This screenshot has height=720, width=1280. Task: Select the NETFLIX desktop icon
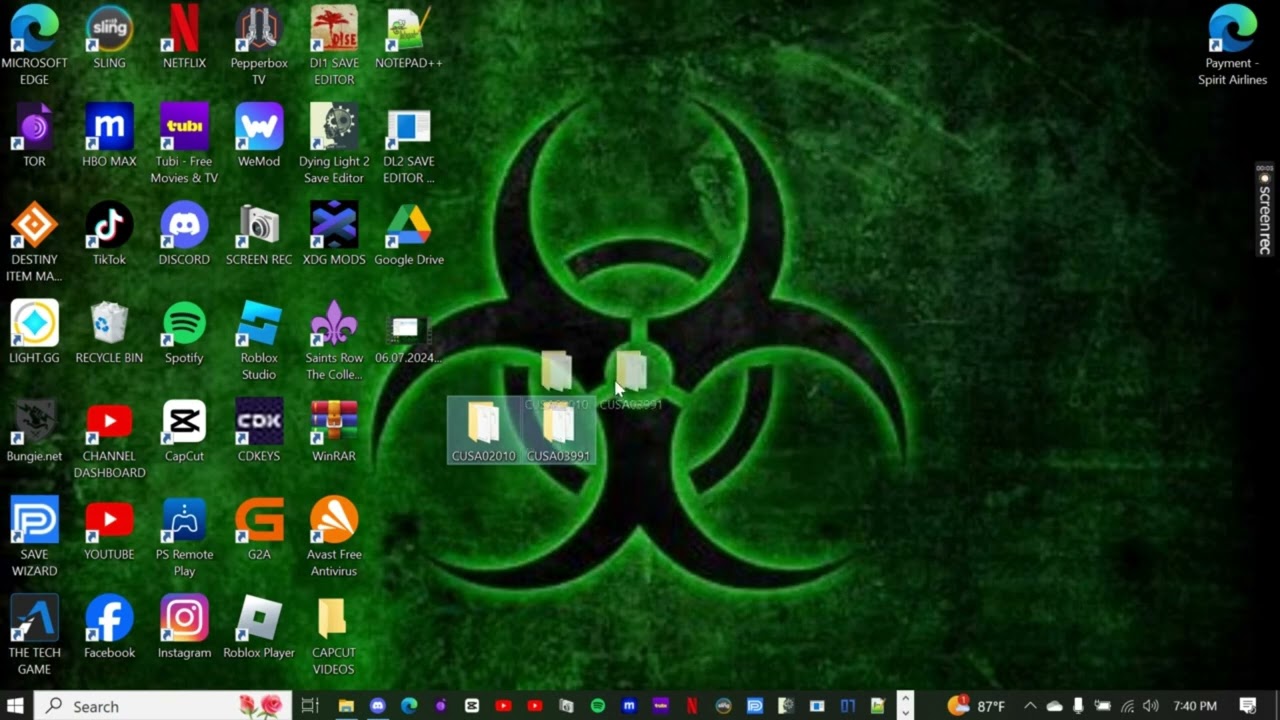click(184, 38)
